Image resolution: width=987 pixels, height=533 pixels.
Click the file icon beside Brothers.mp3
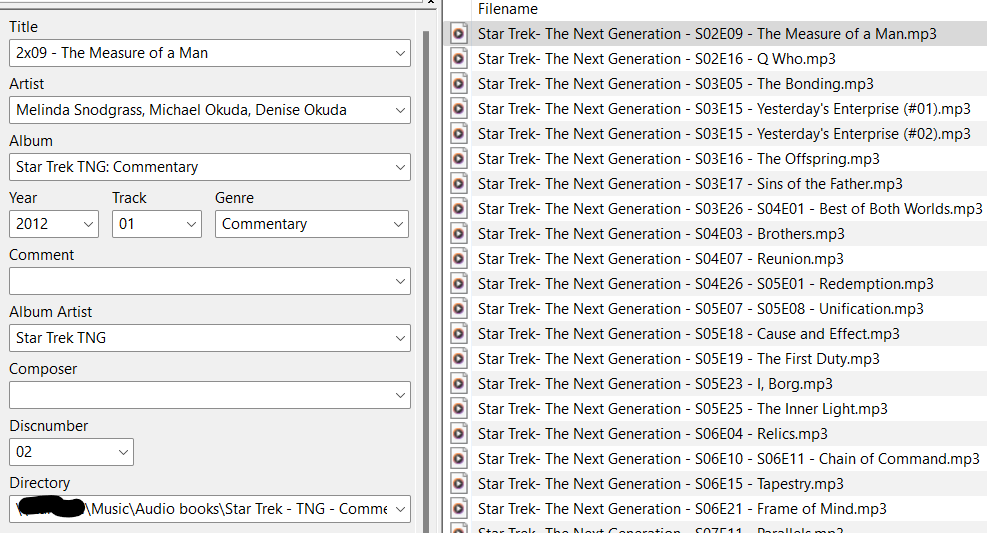click(x=459, y=234)
